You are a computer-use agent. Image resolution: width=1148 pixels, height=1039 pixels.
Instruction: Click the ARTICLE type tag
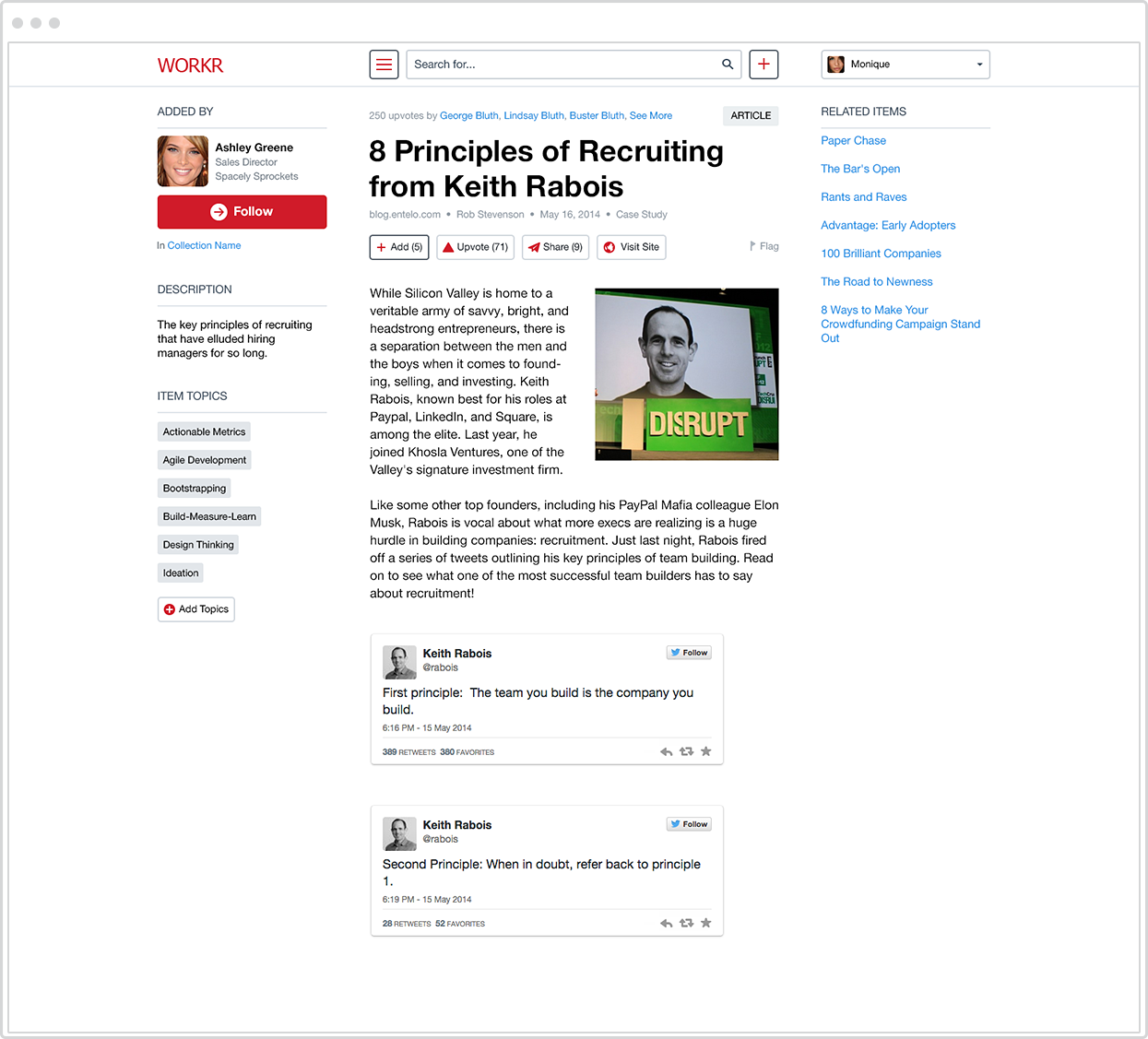point(751,116)
